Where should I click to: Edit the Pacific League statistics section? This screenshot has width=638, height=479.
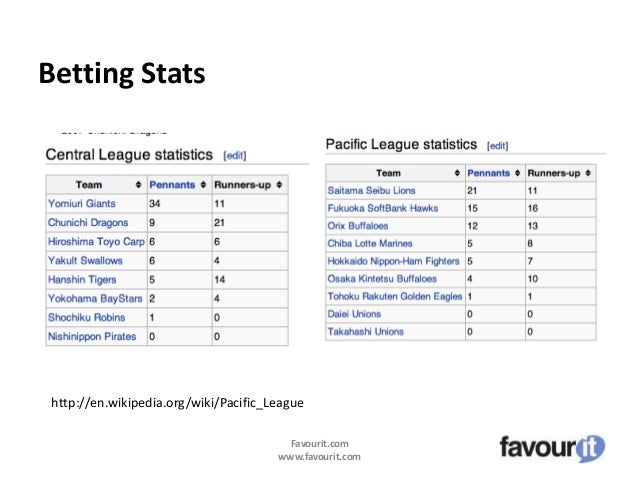click(x=497, y=146)
